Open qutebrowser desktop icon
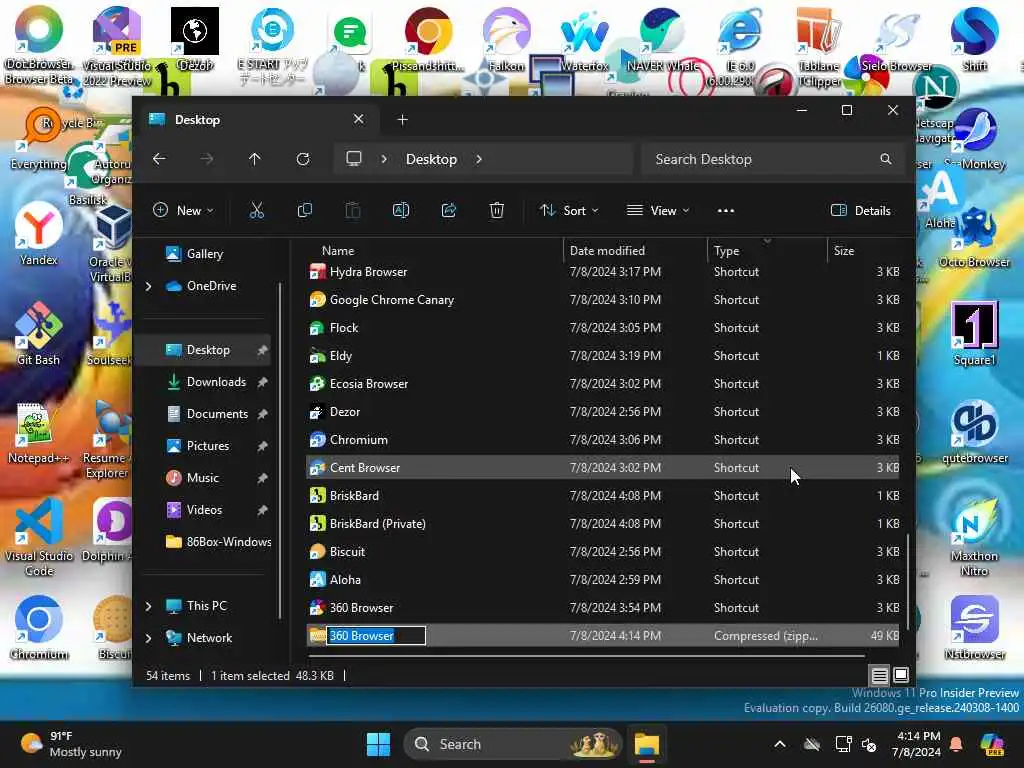1024x768 pixels. [974, 431]
